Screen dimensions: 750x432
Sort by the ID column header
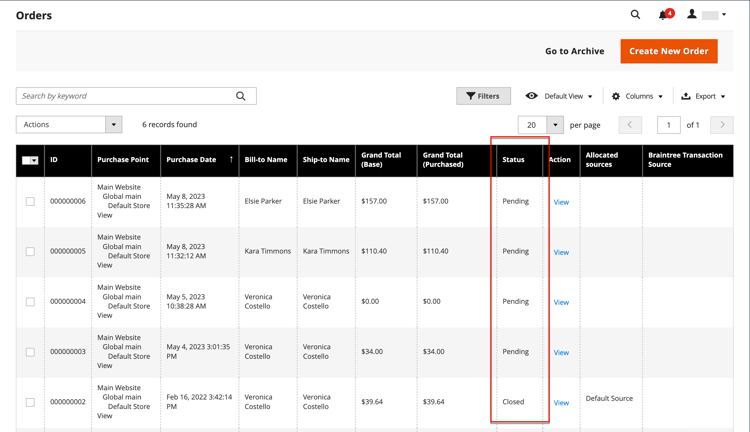click(68, 161)
